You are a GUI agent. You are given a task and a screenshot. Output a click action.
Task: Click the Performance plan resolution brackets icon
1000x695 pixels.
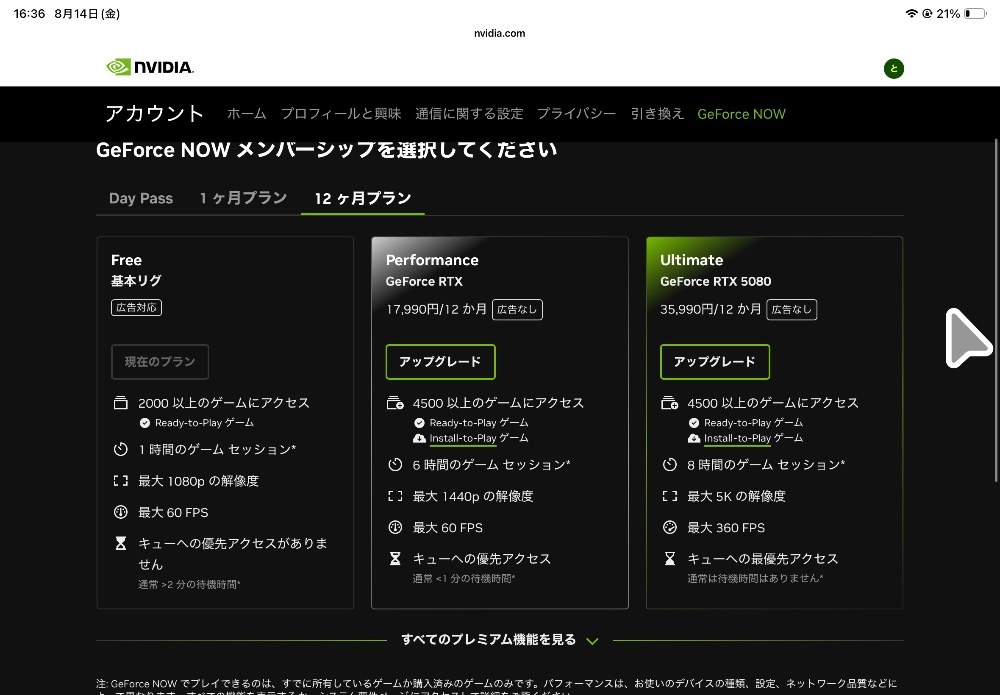coord(395,496)
